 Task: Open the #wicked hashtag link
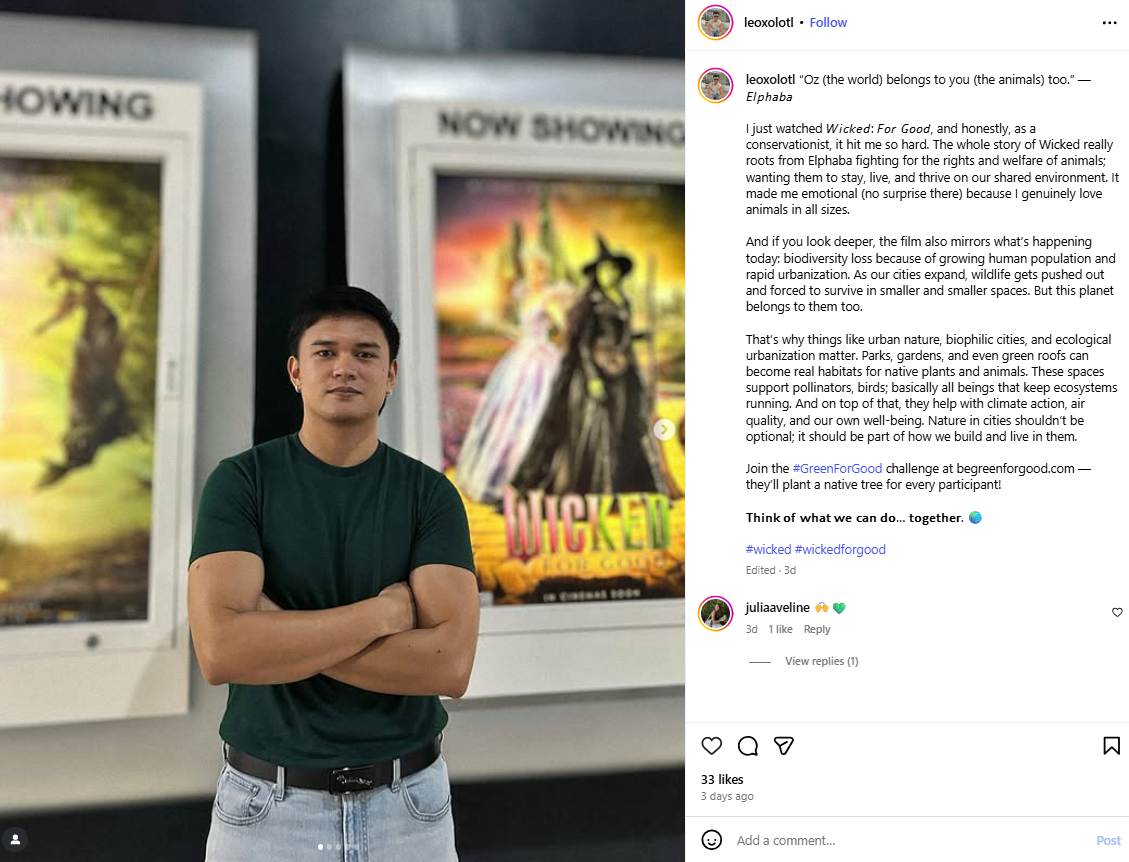pos(768,549)
